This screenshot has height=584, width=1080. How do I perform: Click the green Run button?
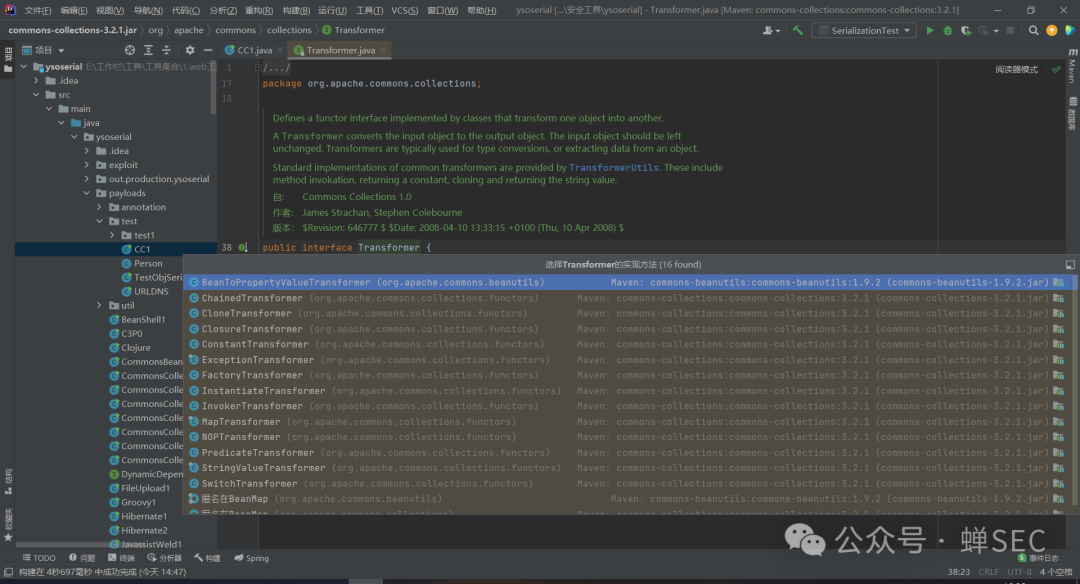[x=930, y=31]
